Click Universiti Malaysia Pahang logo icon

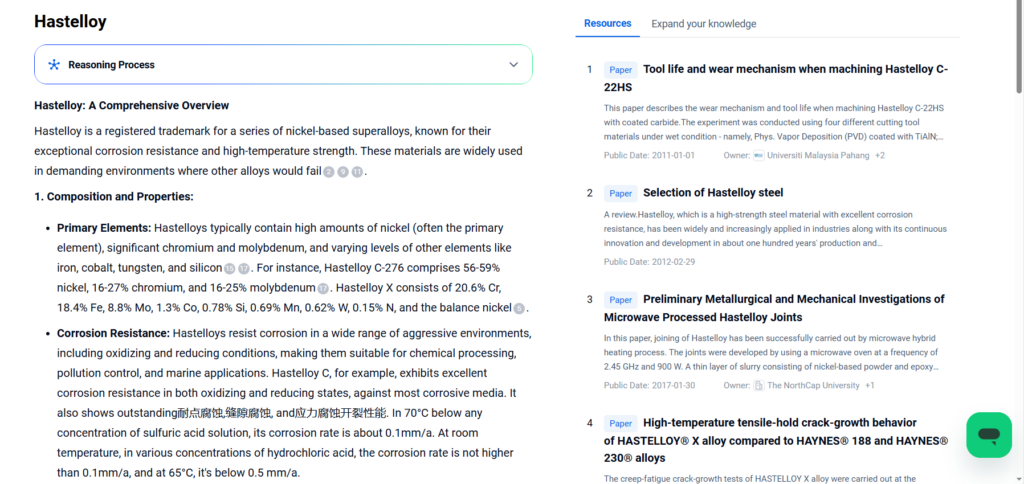(758, 156)
